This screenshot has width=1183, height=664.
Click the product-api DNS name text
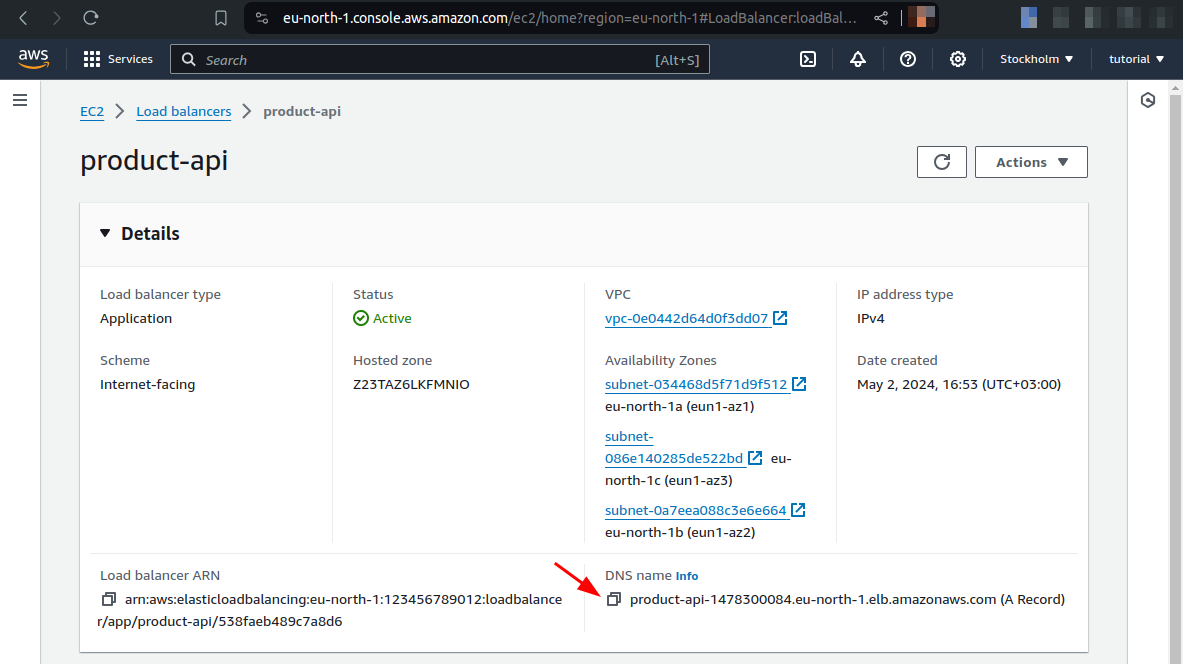coord(847,599)
